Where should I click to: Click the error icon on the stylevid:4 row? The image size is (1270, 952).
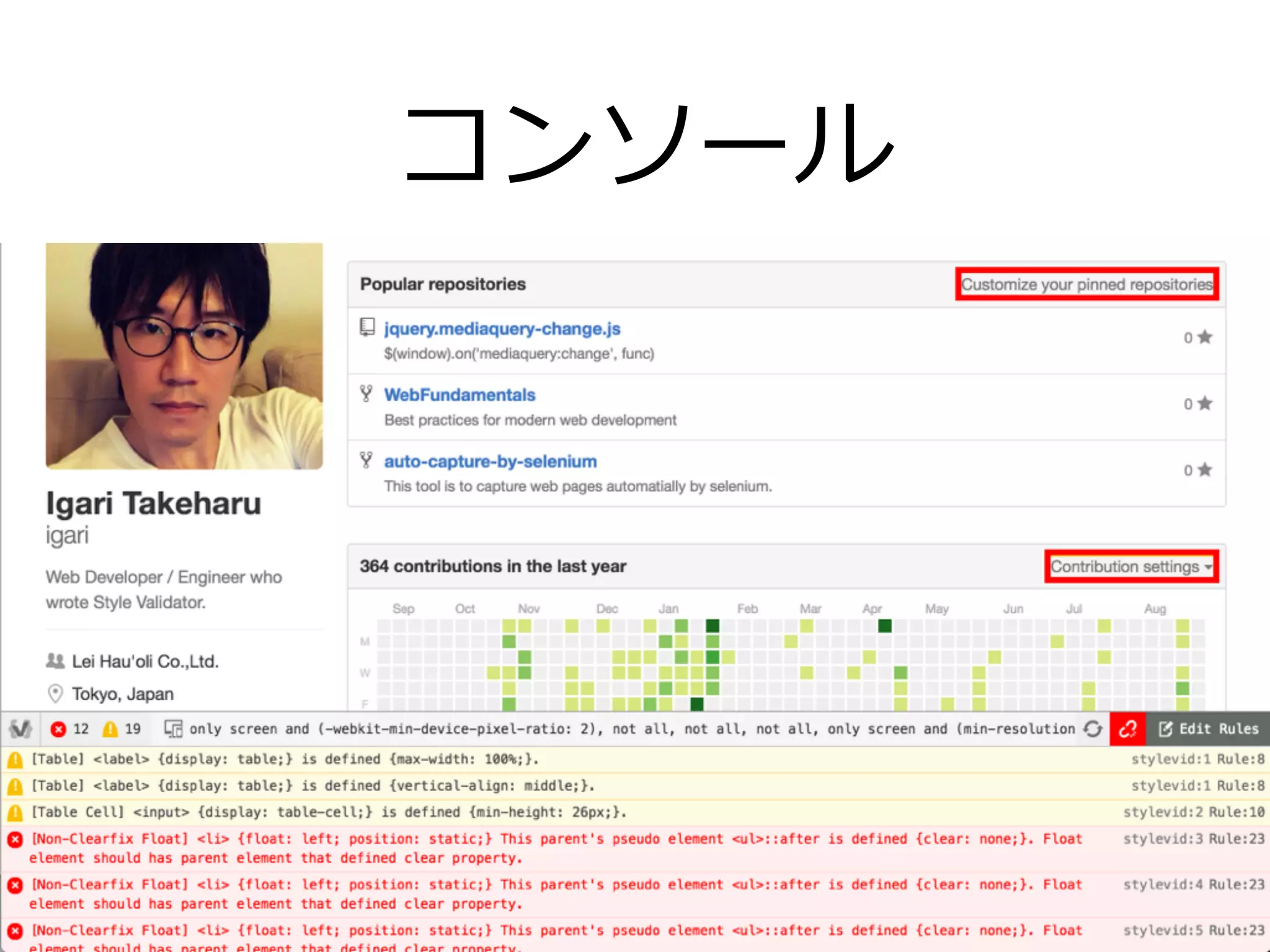15,886
